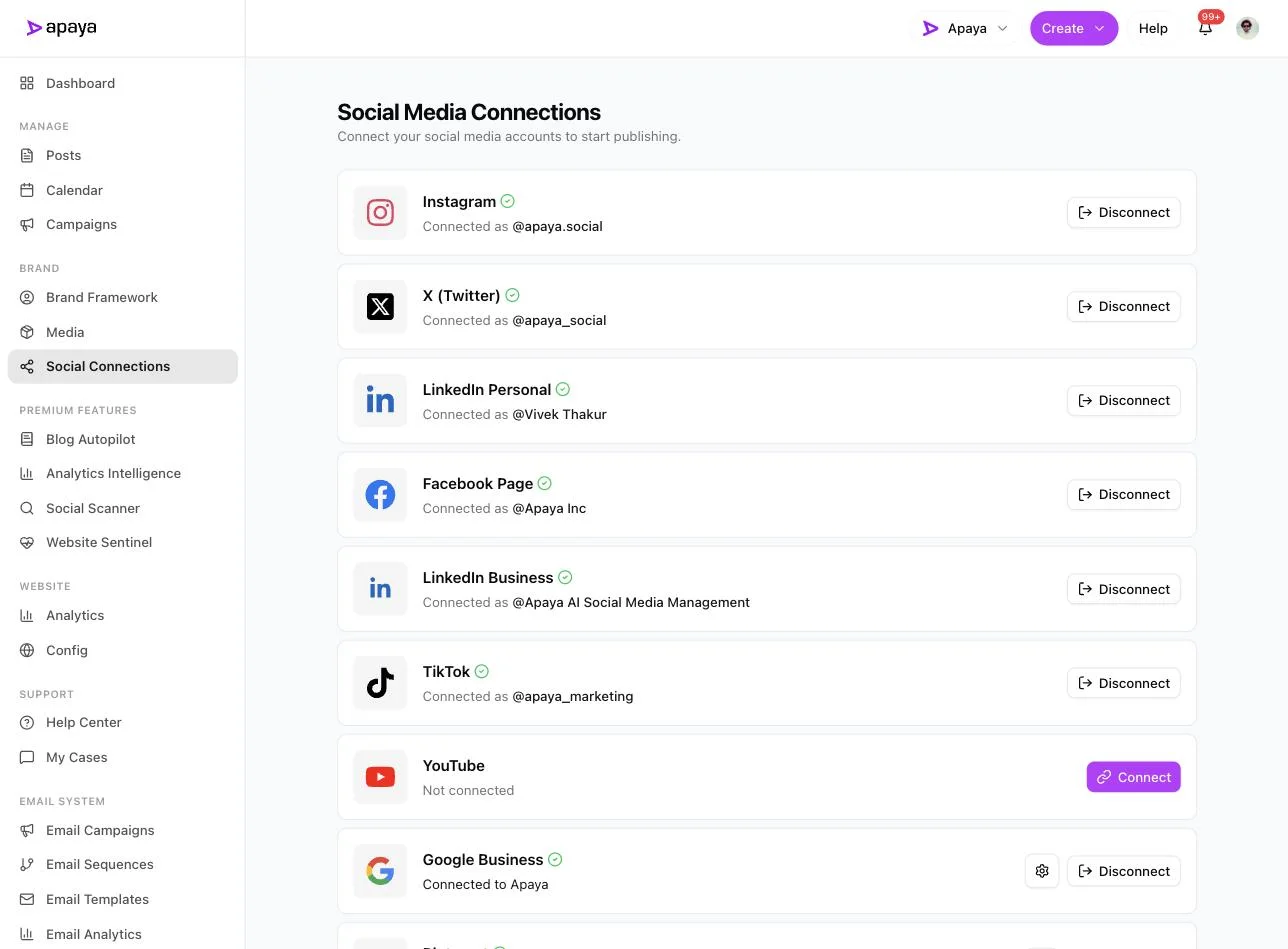Disconnect the Instagram account
The height and width of the screenshot is (949, 1288).
pos(1124,212)
